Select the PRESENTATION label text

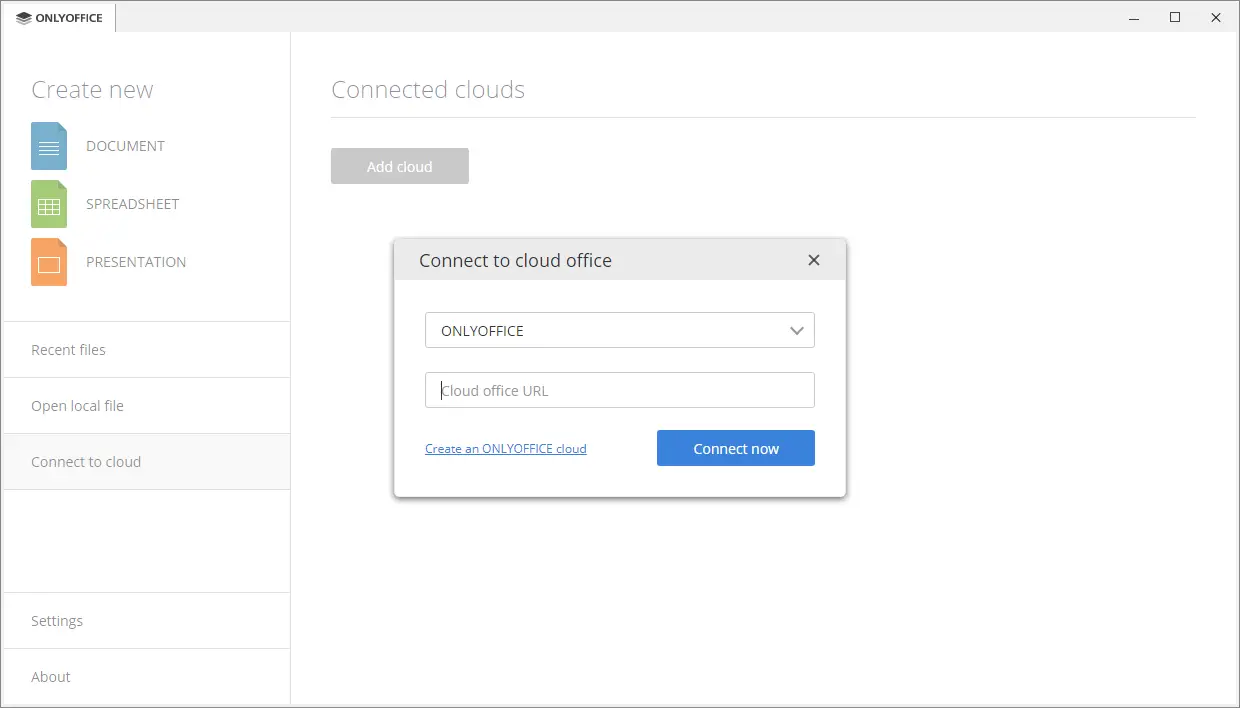136,262
